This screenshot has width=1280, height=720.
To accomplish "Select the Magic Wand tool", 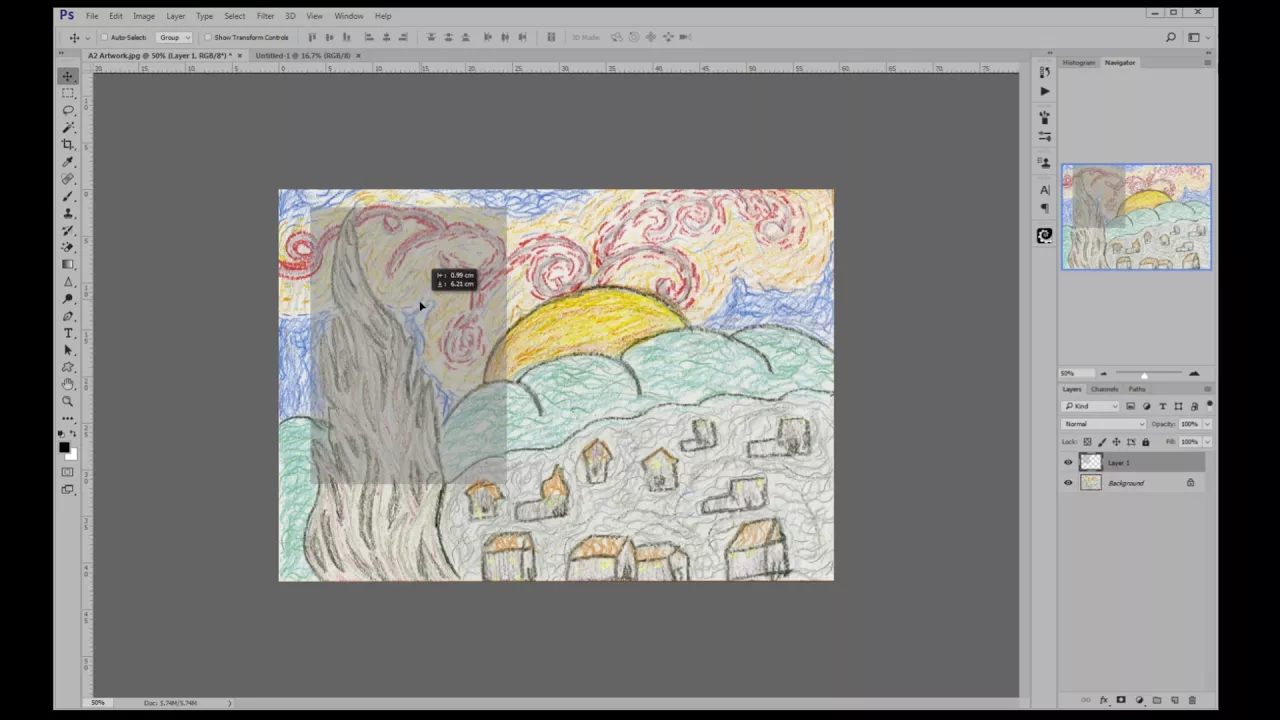I will pyautogui.click(x=68, y=127).
